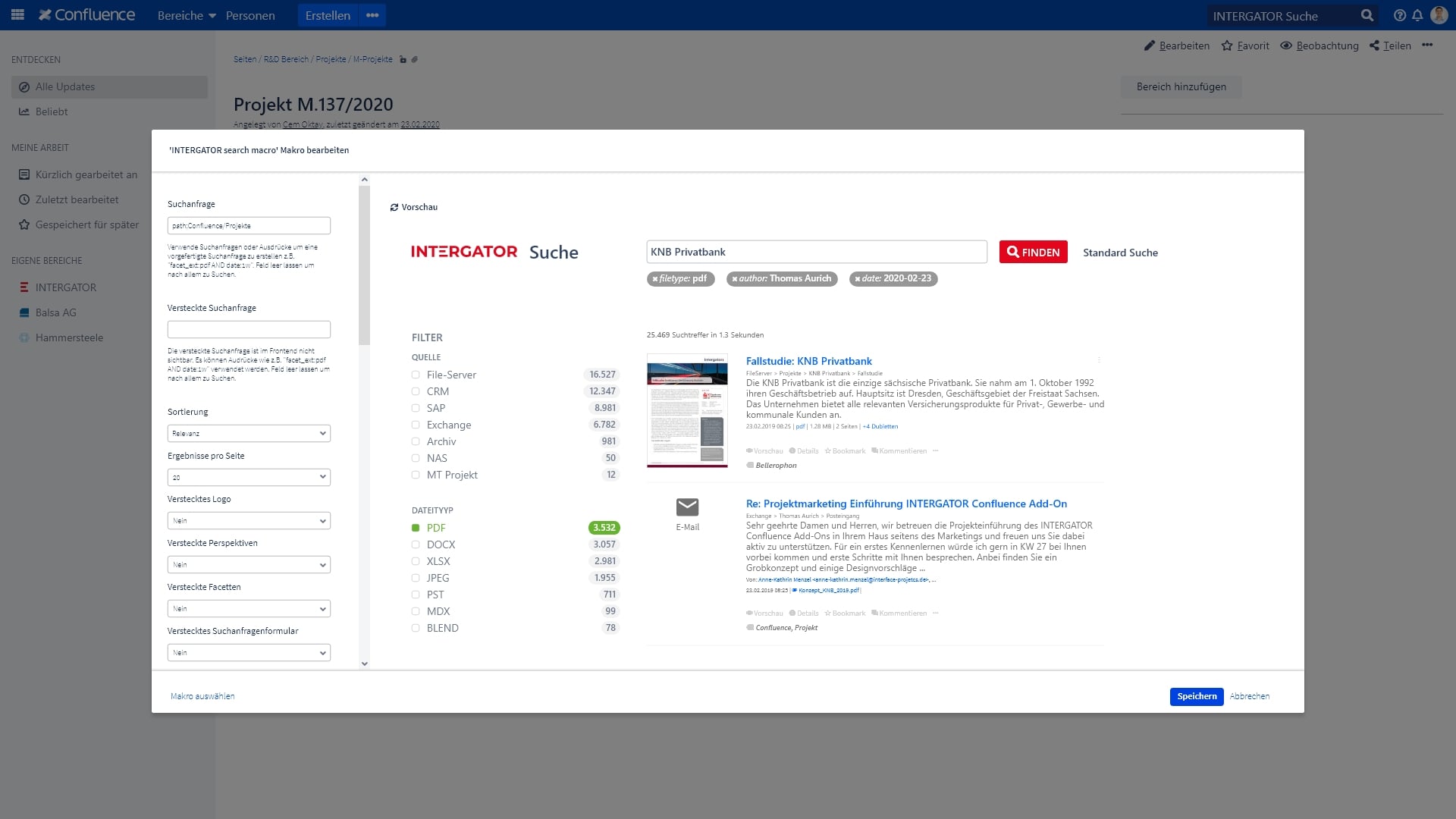Open the help question mark icon
The image size is (1456, 819).
(1399, 15)
